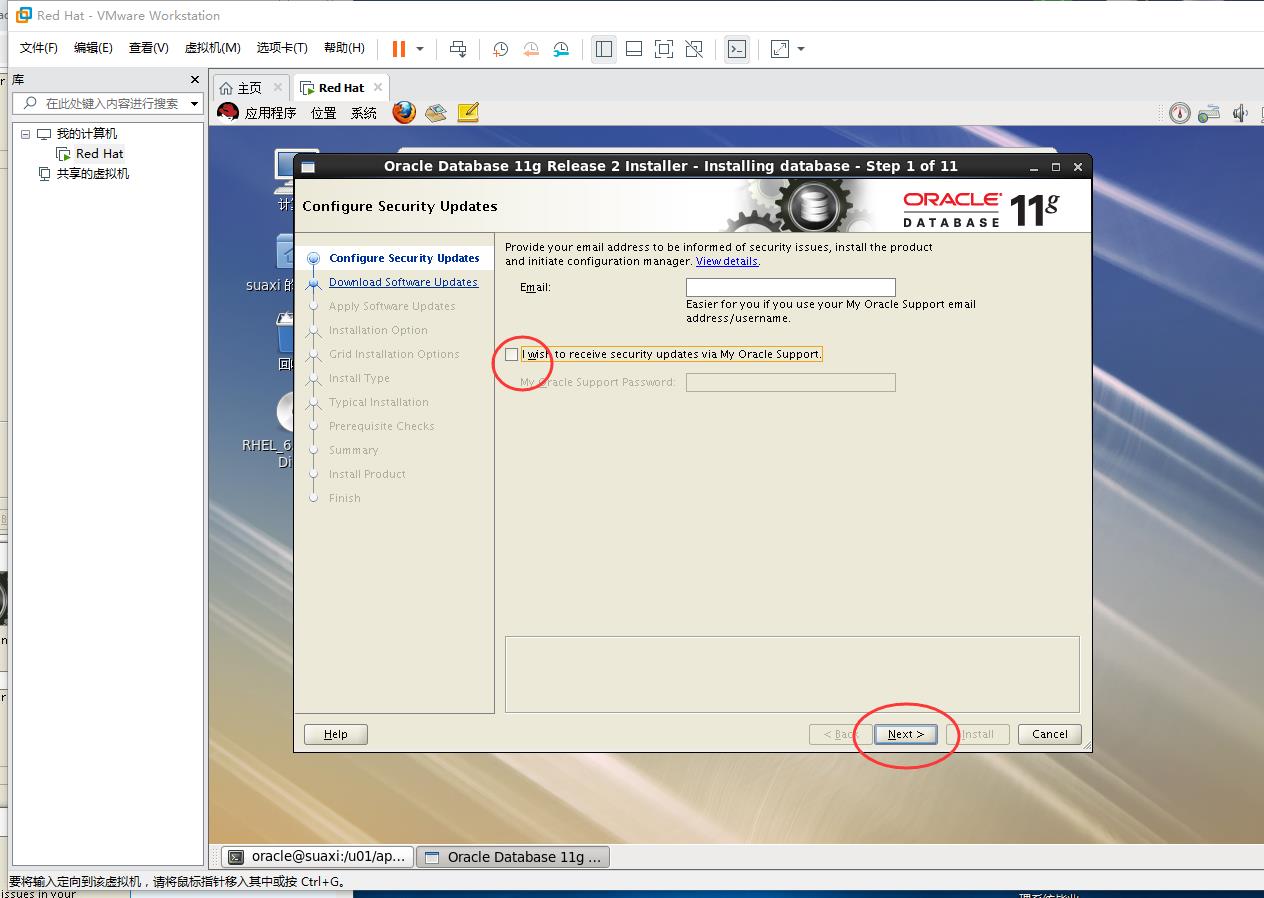Select 共享的虚拟机 in the library tree
The width and height of the screenshot is (1264, 898).
coord(92,173)
